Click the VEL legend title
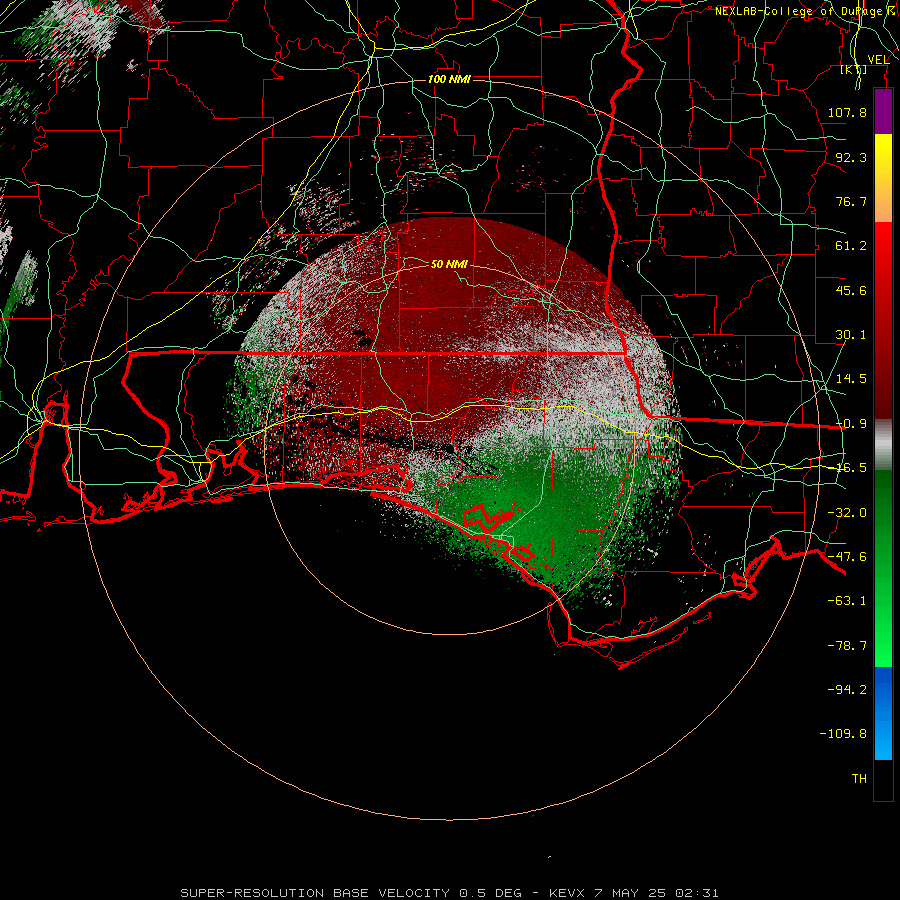Screen dimensions: 900x900 (x=878, y=59)
